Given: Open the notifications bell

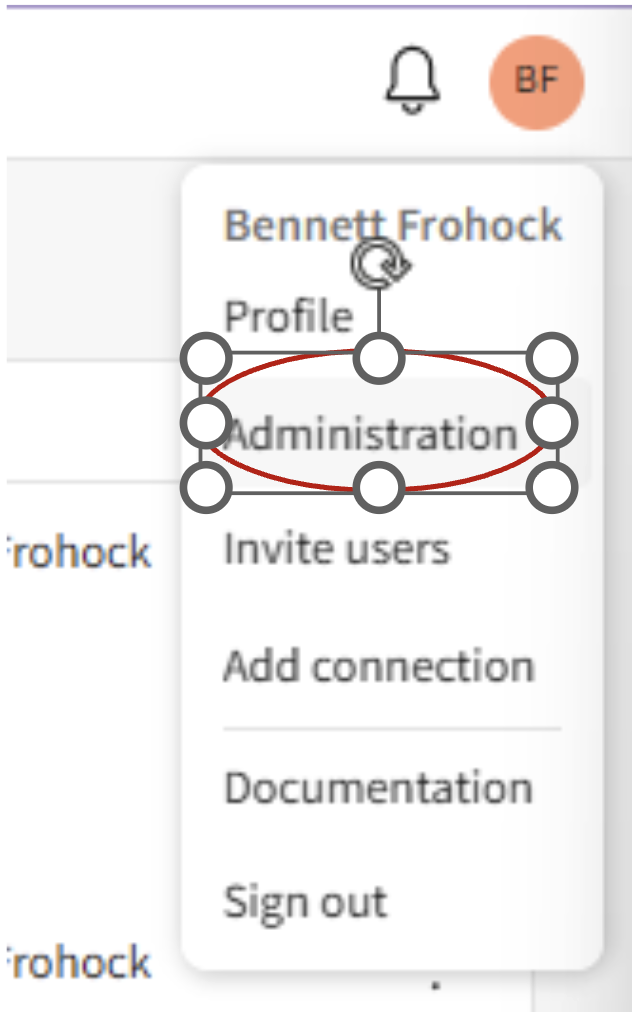Looking at the screenshot, I should 412,78.
